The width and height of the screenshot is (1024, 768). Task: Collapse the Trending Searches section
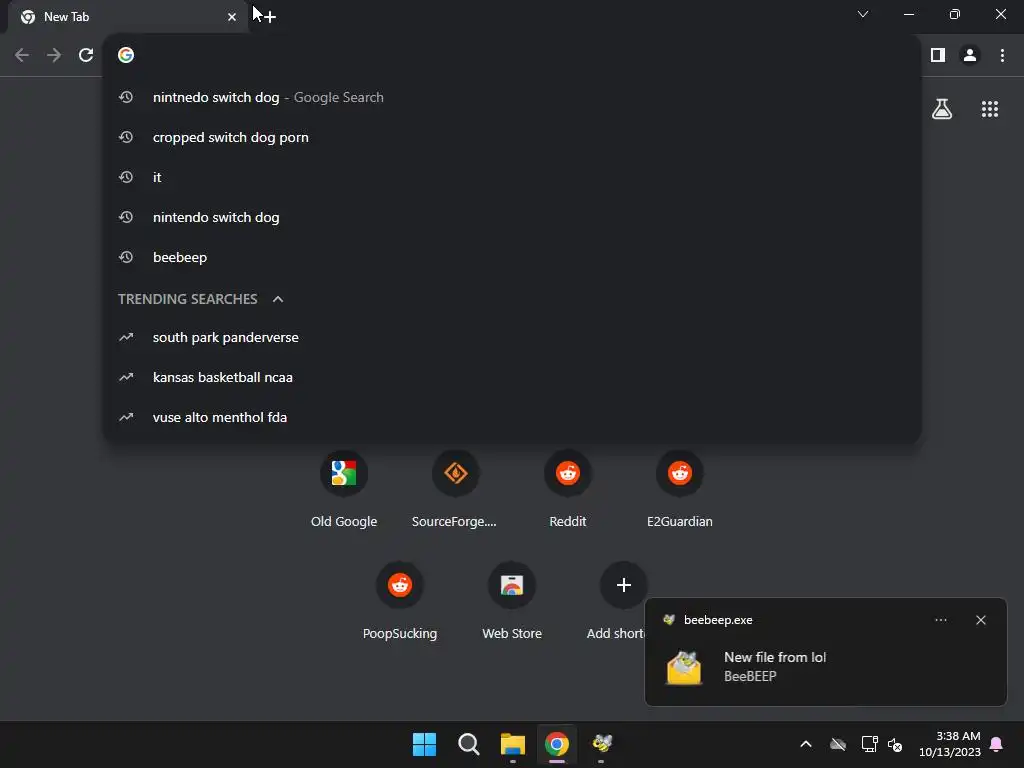tap(278, 299)
